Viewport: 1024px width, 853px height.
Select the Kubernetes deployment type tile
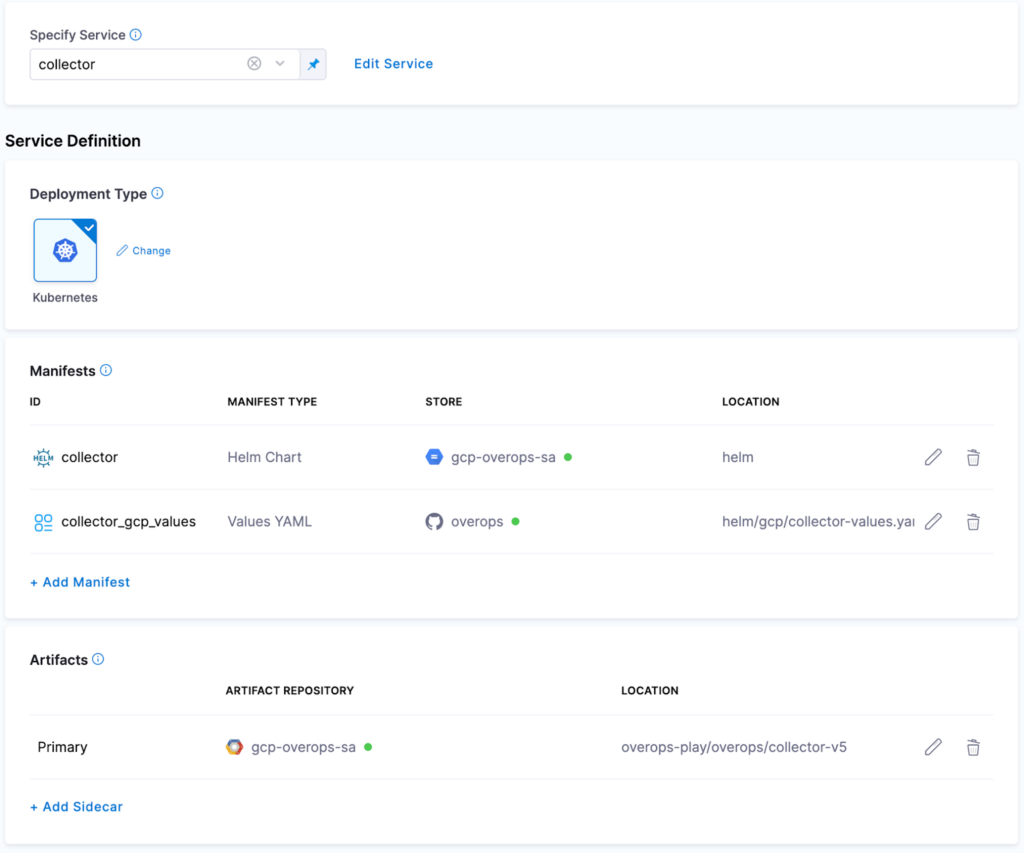point(65,249)
